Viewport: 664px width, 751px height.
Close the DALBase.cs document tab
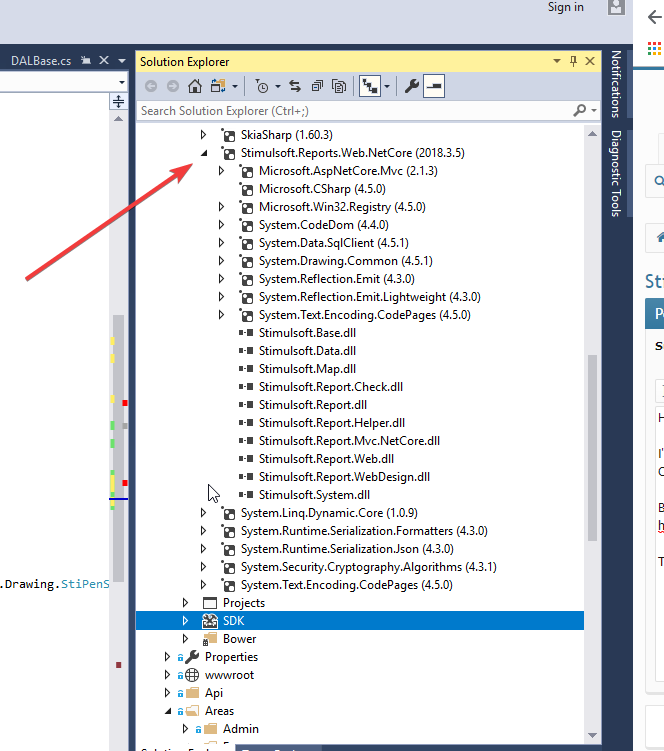103,61
